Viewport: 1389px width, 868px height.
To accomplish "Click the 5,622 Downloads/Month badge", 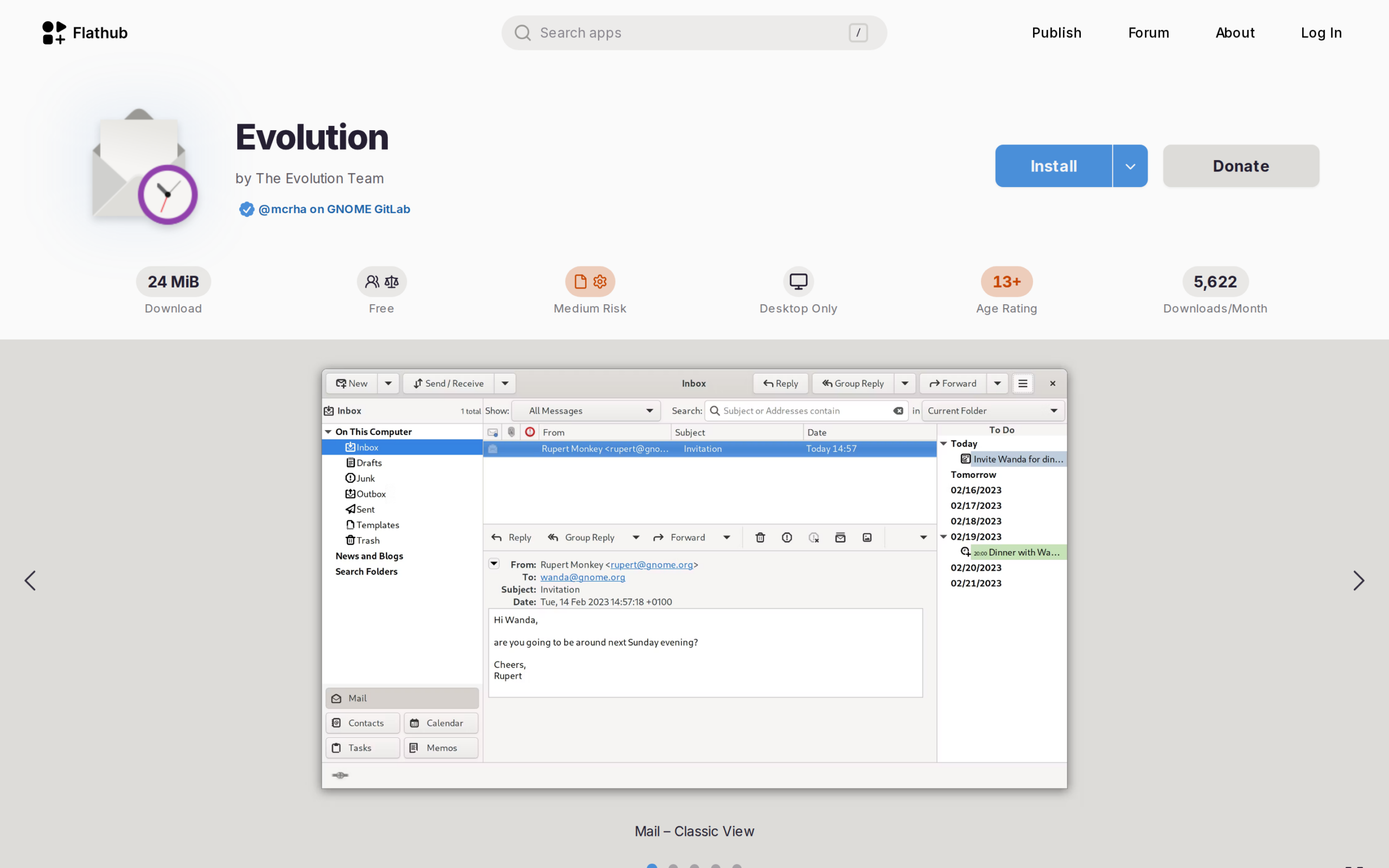I will pos(1215,282).
